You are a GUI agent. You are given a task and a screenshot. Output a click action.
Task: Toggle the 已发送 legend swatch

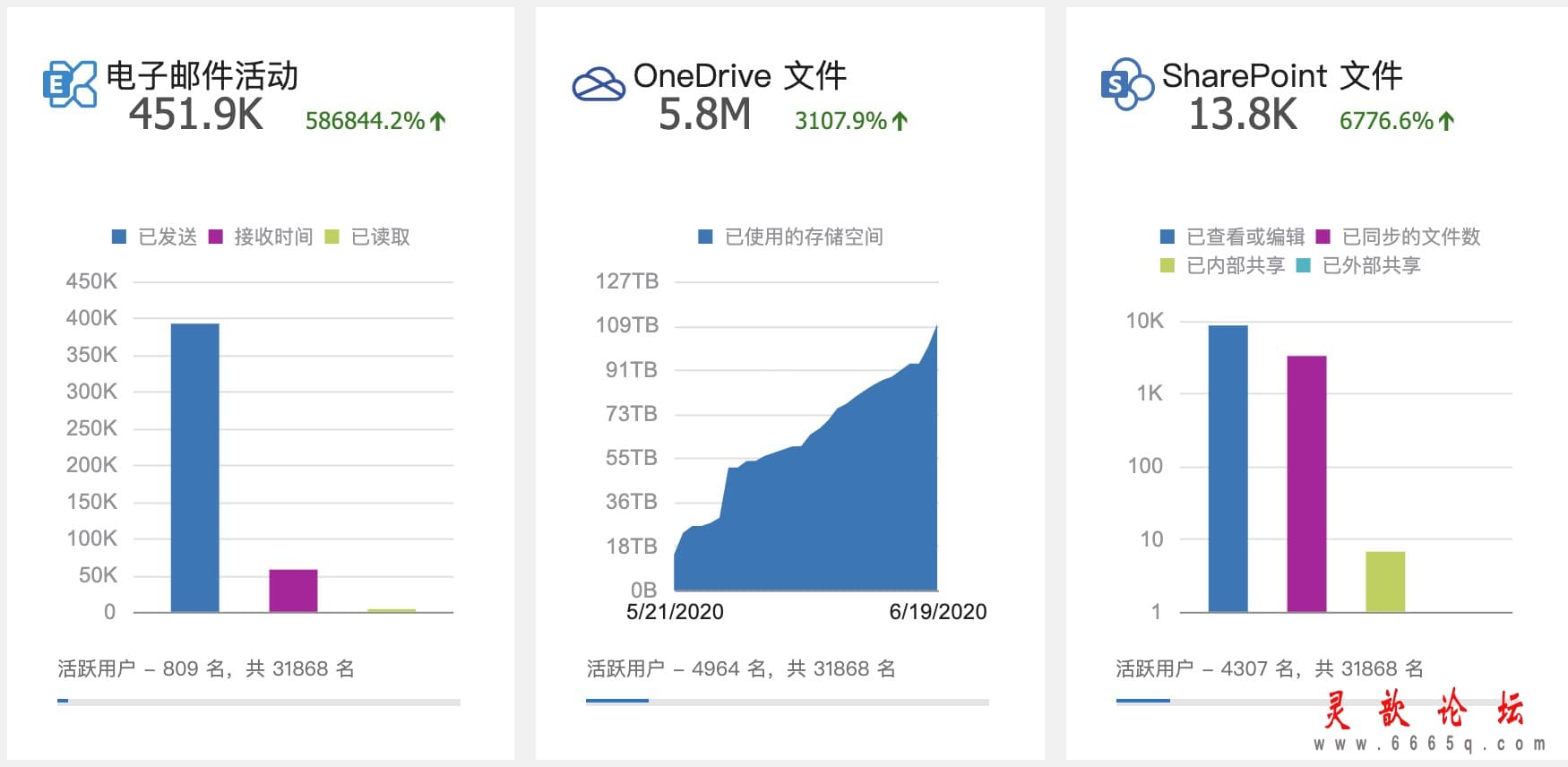click(x=119, y=237)
